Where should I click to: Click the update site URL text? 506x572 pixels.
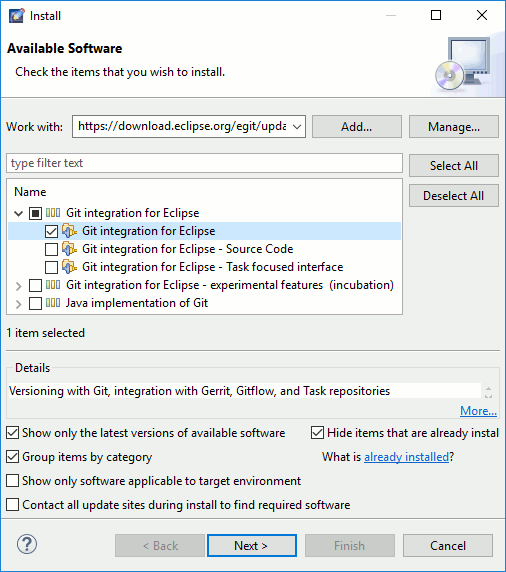(182, 126)
